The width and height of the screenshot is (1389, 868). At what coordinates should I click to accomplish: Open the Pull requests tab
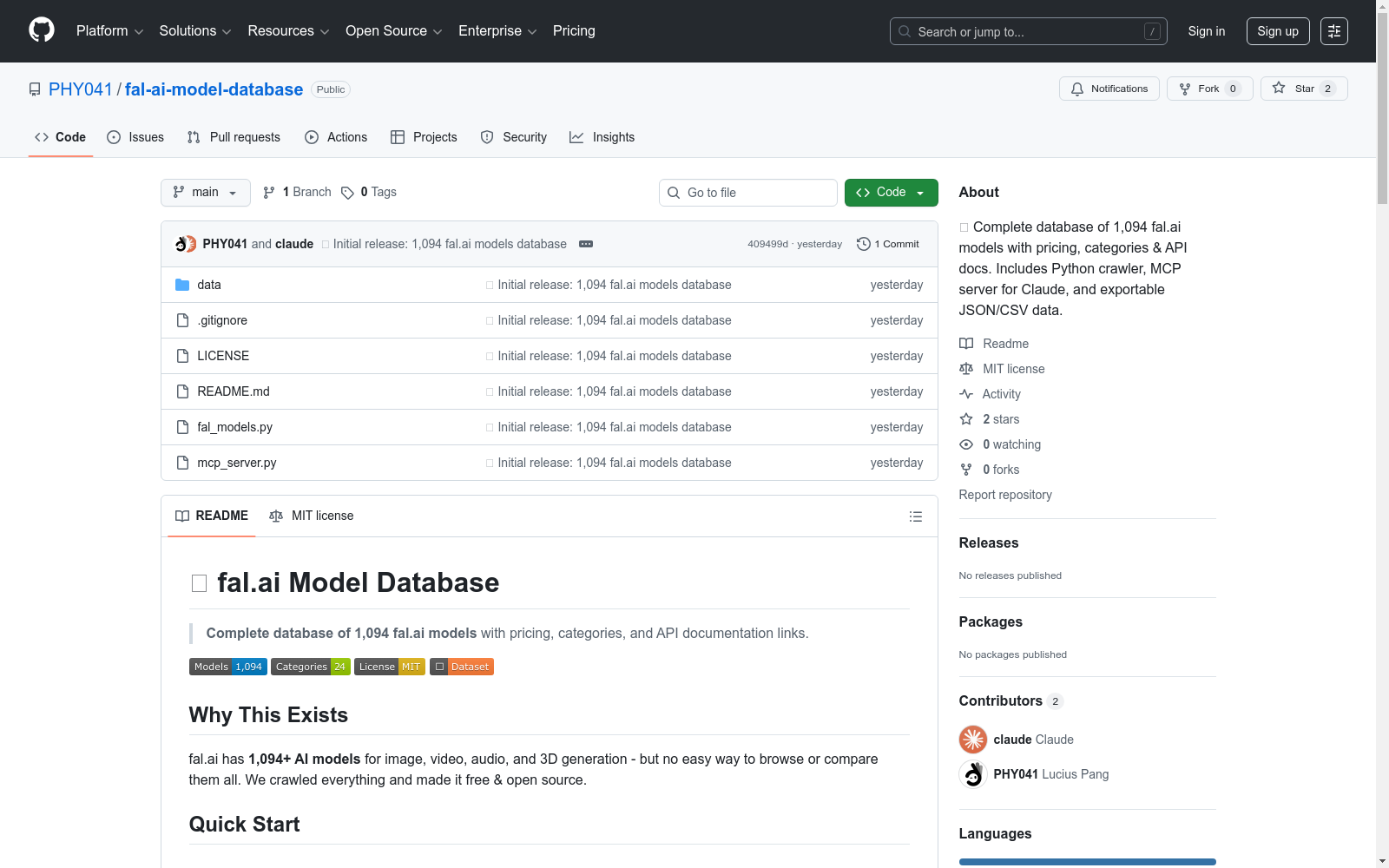[x=234, y=137]
